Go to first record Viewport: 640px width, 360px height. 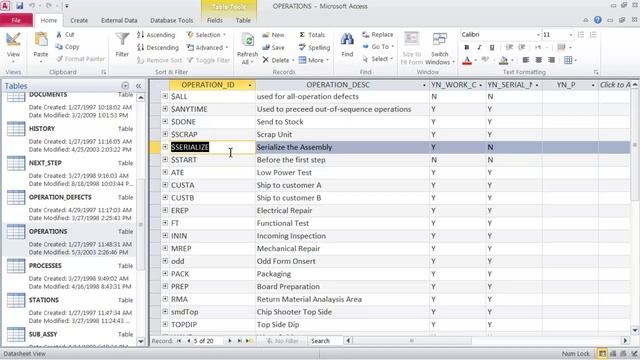click(x=179, y=341)
